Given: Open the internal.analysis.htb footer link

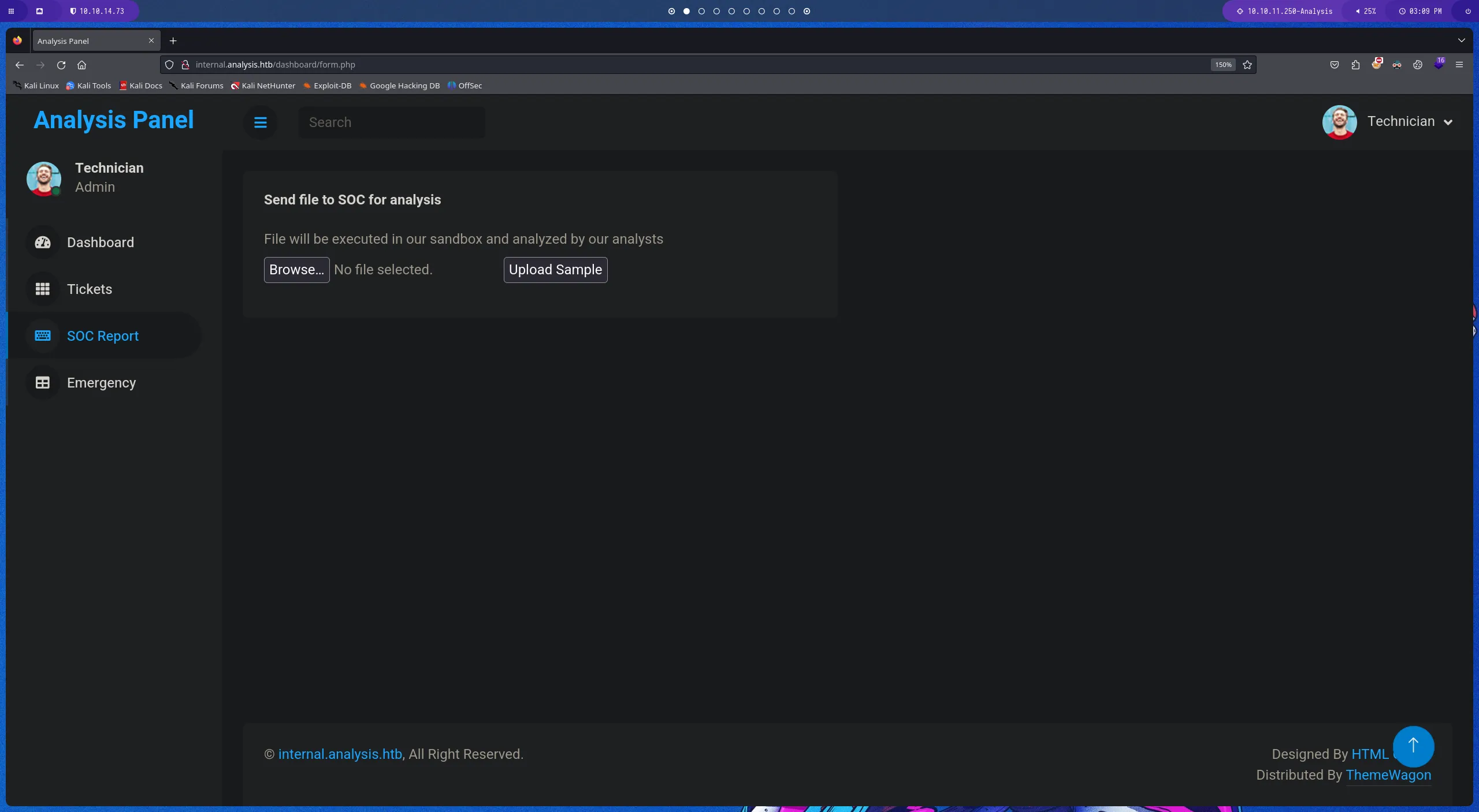Looking at the screenshot, I should (340, 754).
